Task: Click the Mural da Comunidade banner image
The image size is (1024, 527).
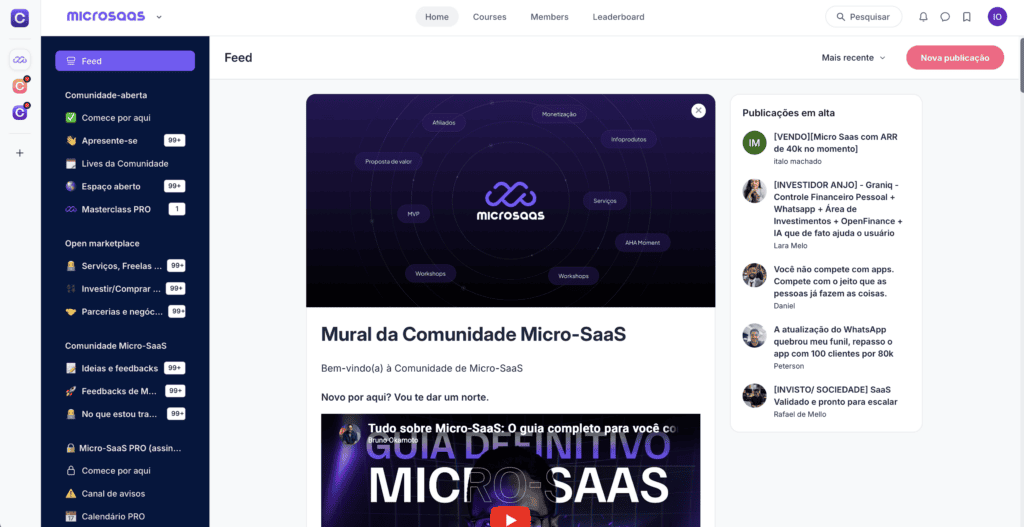Action: click(510, 200)
